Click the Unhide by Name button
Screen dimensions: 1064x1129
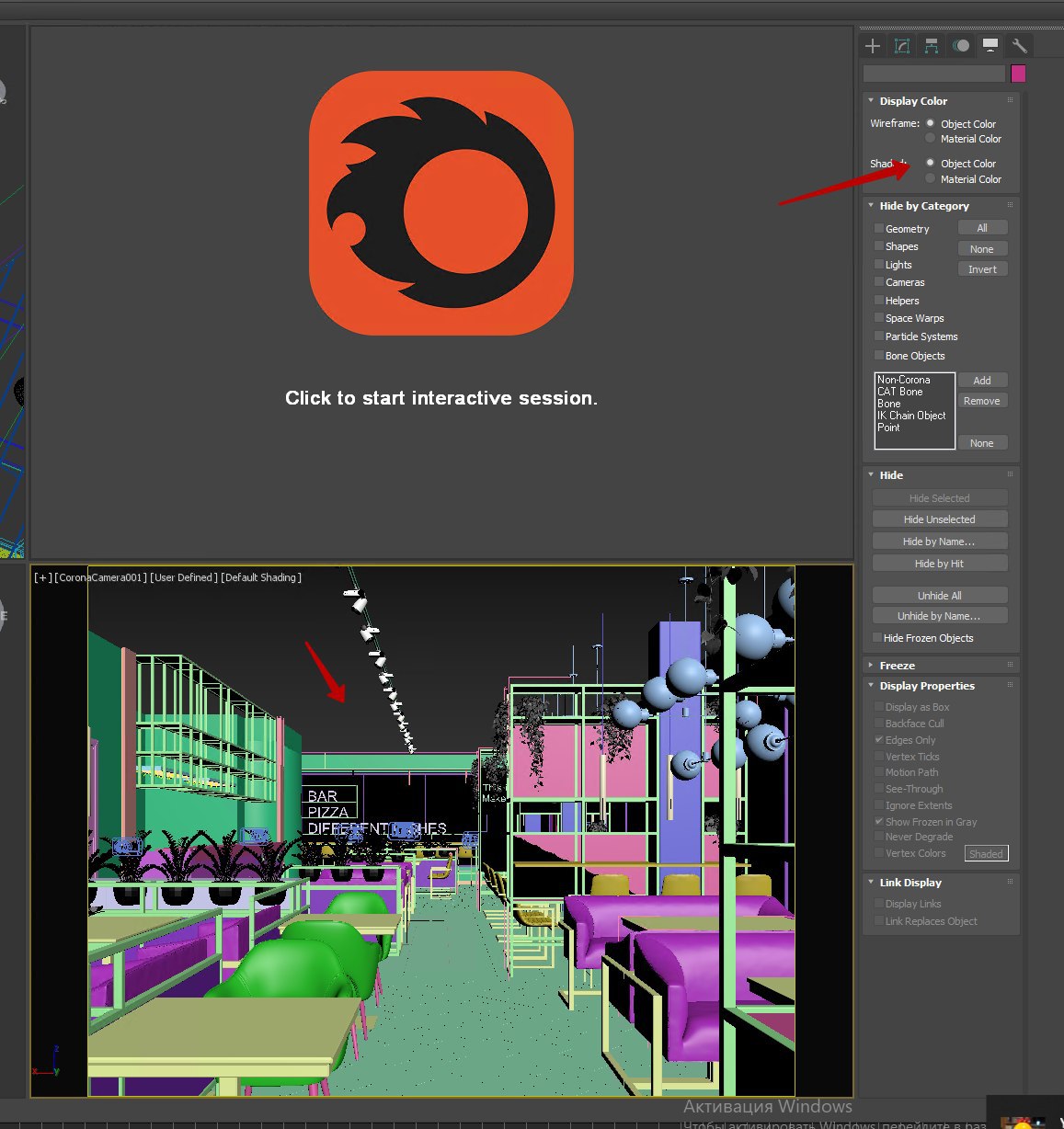(940, 616)
